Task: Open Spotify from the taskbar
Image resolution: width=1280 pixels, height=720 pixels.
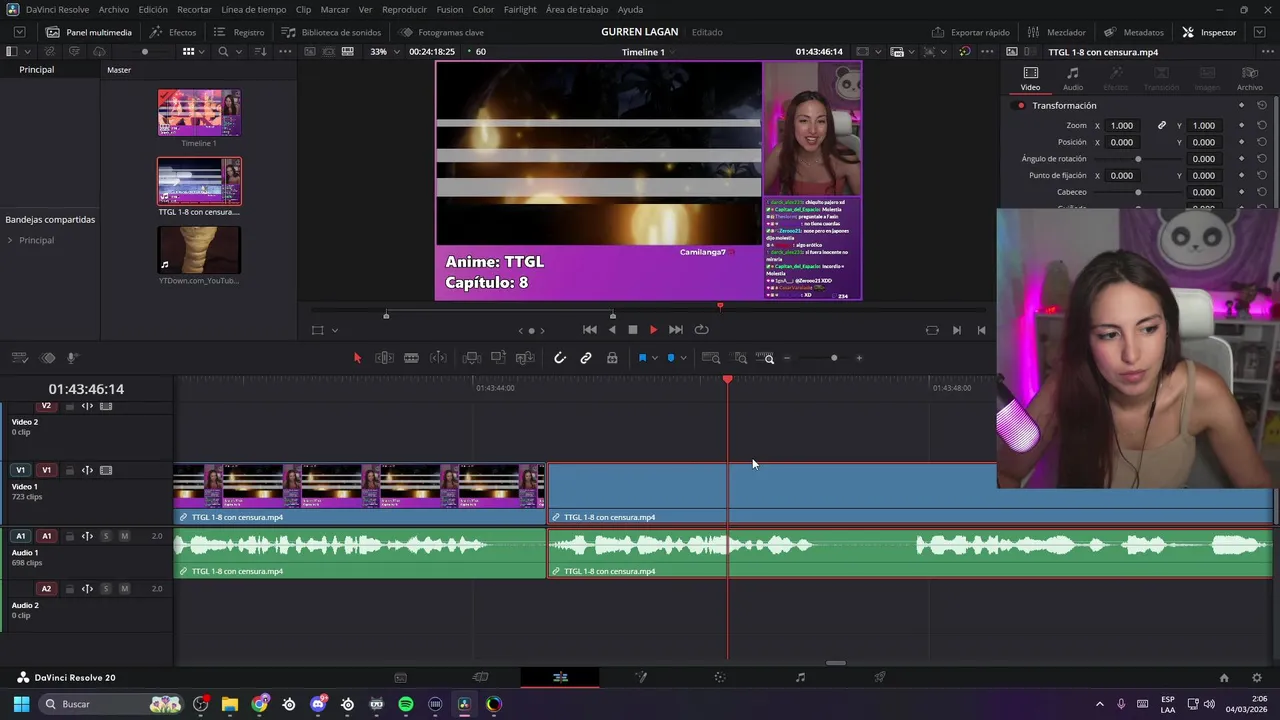Action: [406, 704]
